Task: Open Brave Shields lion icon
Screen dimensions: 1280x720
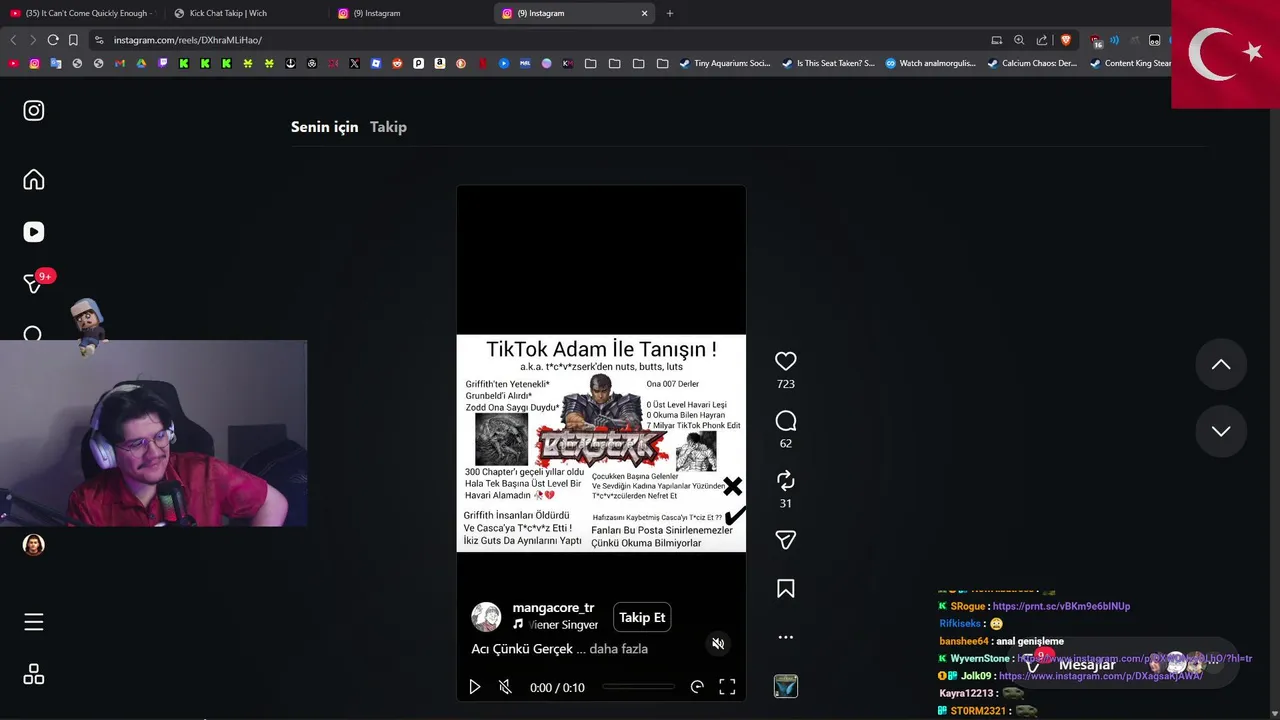Action: click(1065, 40)
